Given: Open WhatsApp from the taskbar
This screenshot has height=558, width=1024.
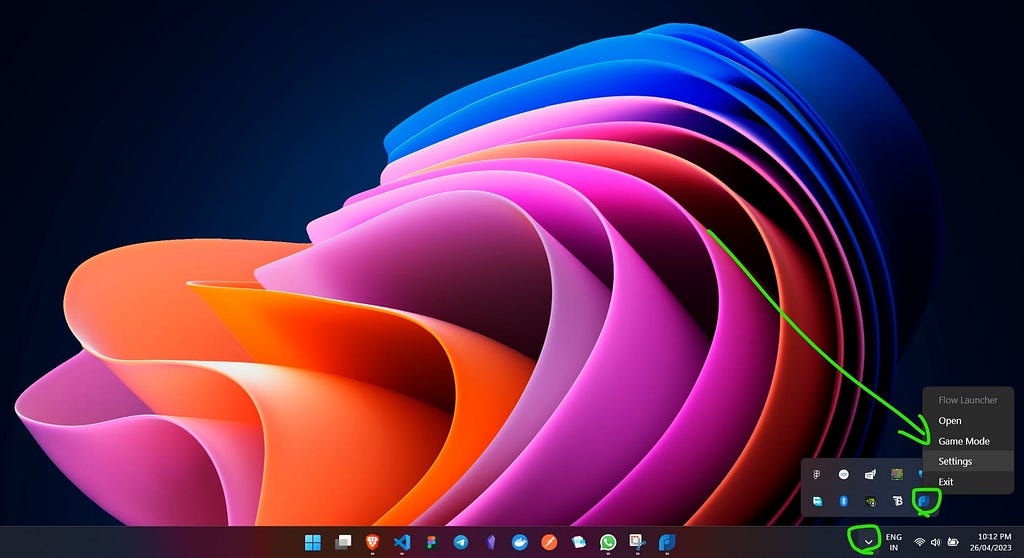Looking at the screenshot, I should (608, 542).
